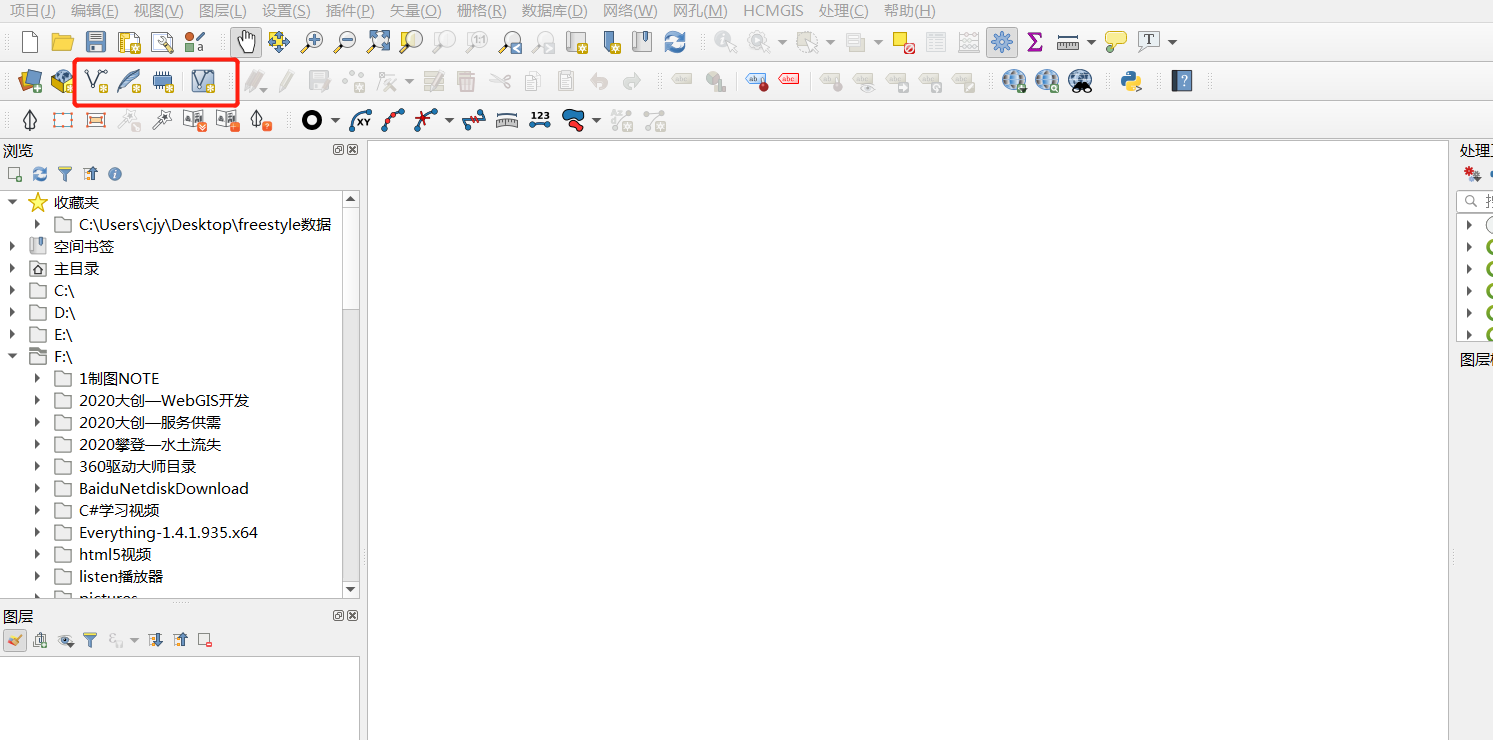Viewport: 1493px width, 740px height.
Task: Click New Shapefile Layer icon
Action: [x=97, y=81]
